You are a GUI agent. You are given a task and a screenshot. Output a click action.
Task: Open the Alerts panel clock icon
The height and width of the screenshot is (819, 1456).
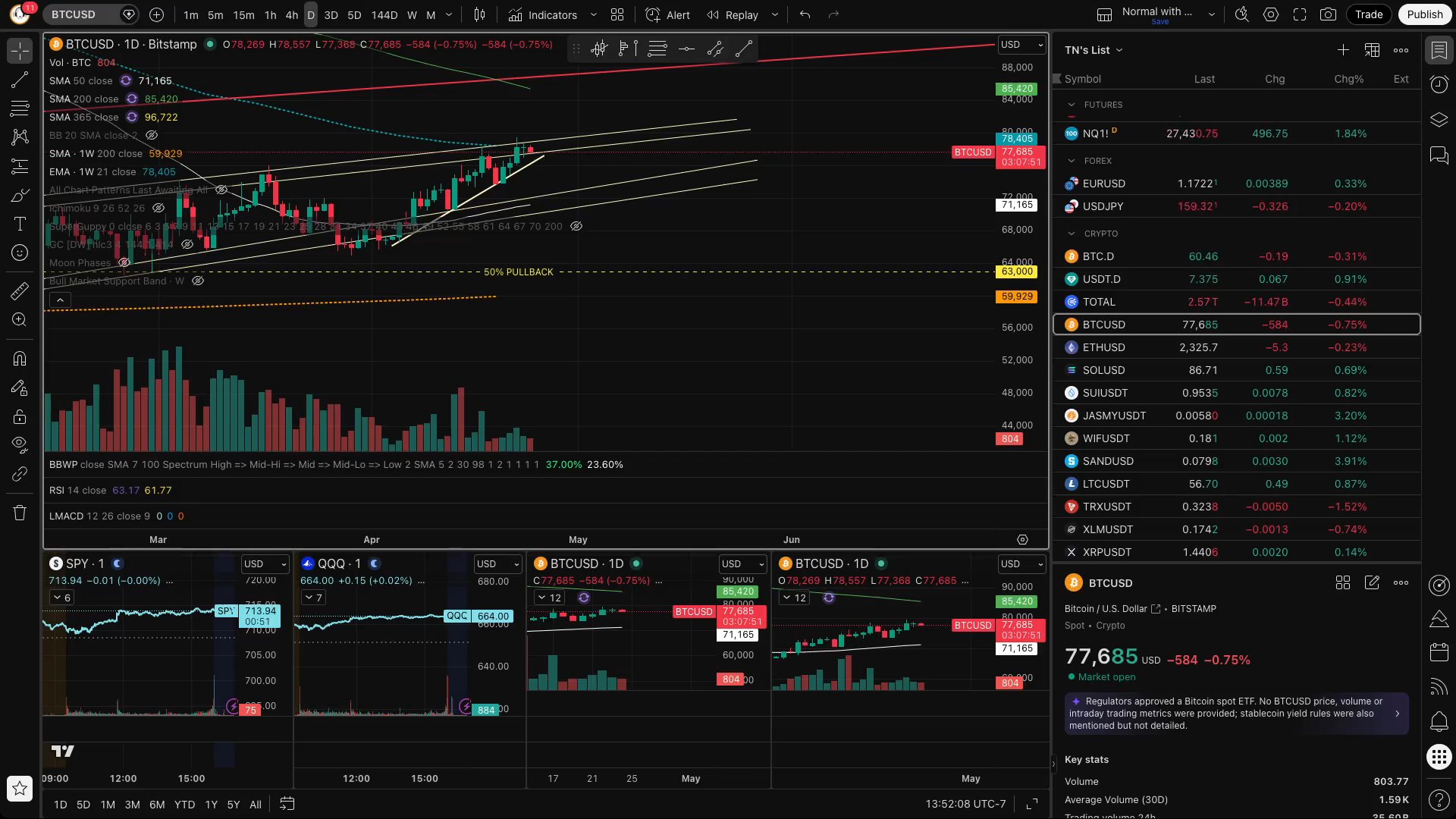(1439, 84)
